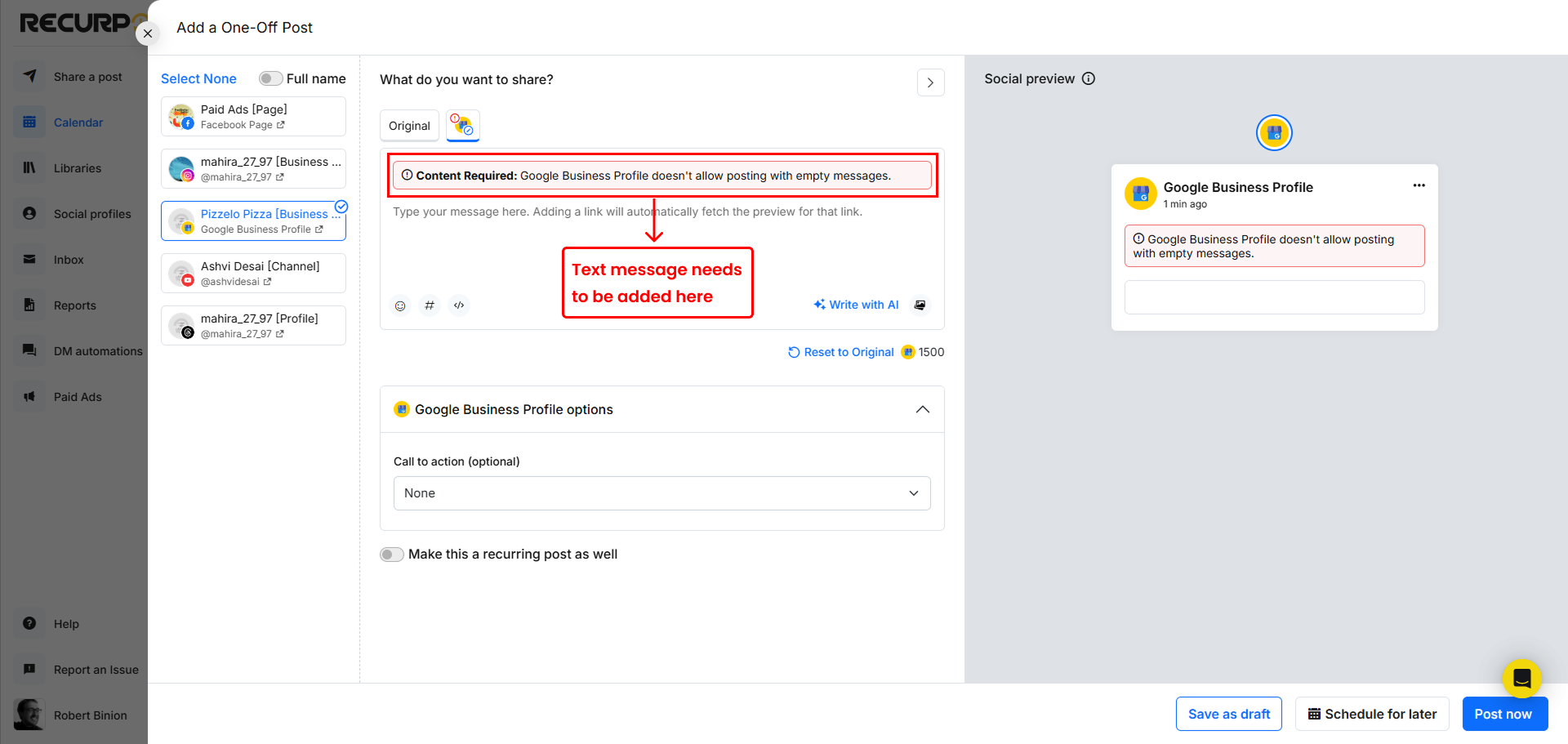Select Ashvi Desai YouTube Channel profile

tap(253, 273)
